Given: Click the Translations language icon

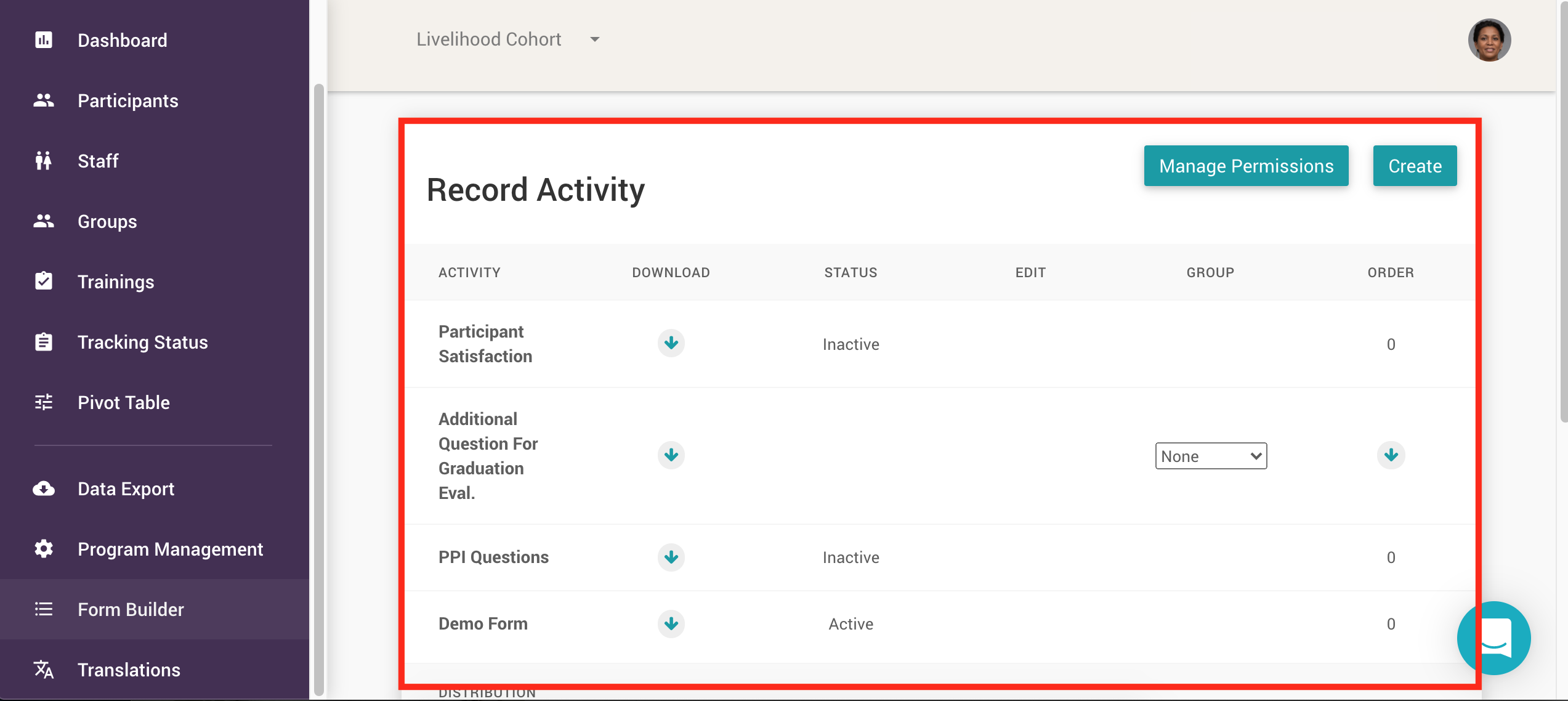Looking at the screenshot, I should click(44, 670).
